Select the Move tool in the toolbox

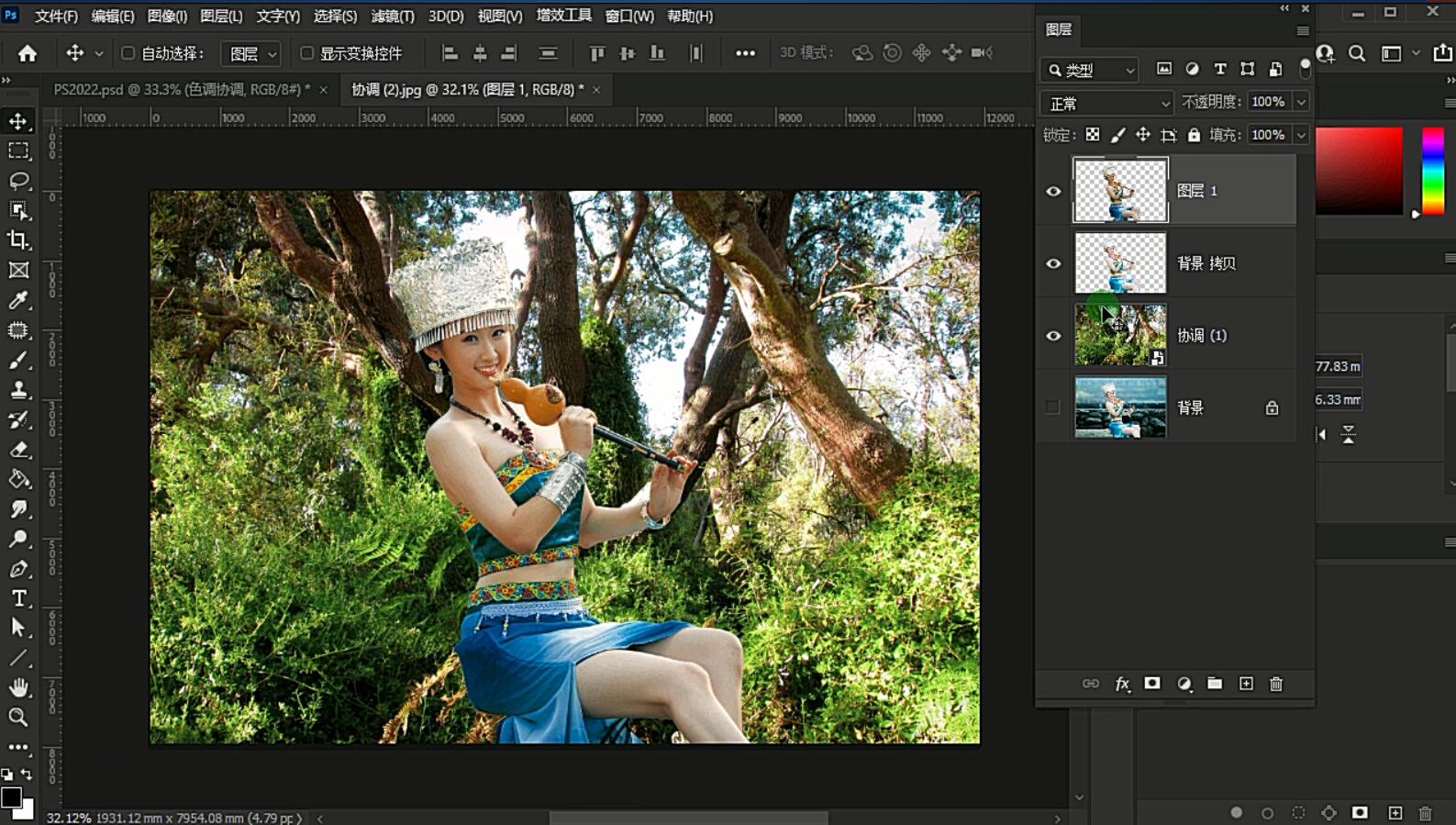[x=18, y=121]
